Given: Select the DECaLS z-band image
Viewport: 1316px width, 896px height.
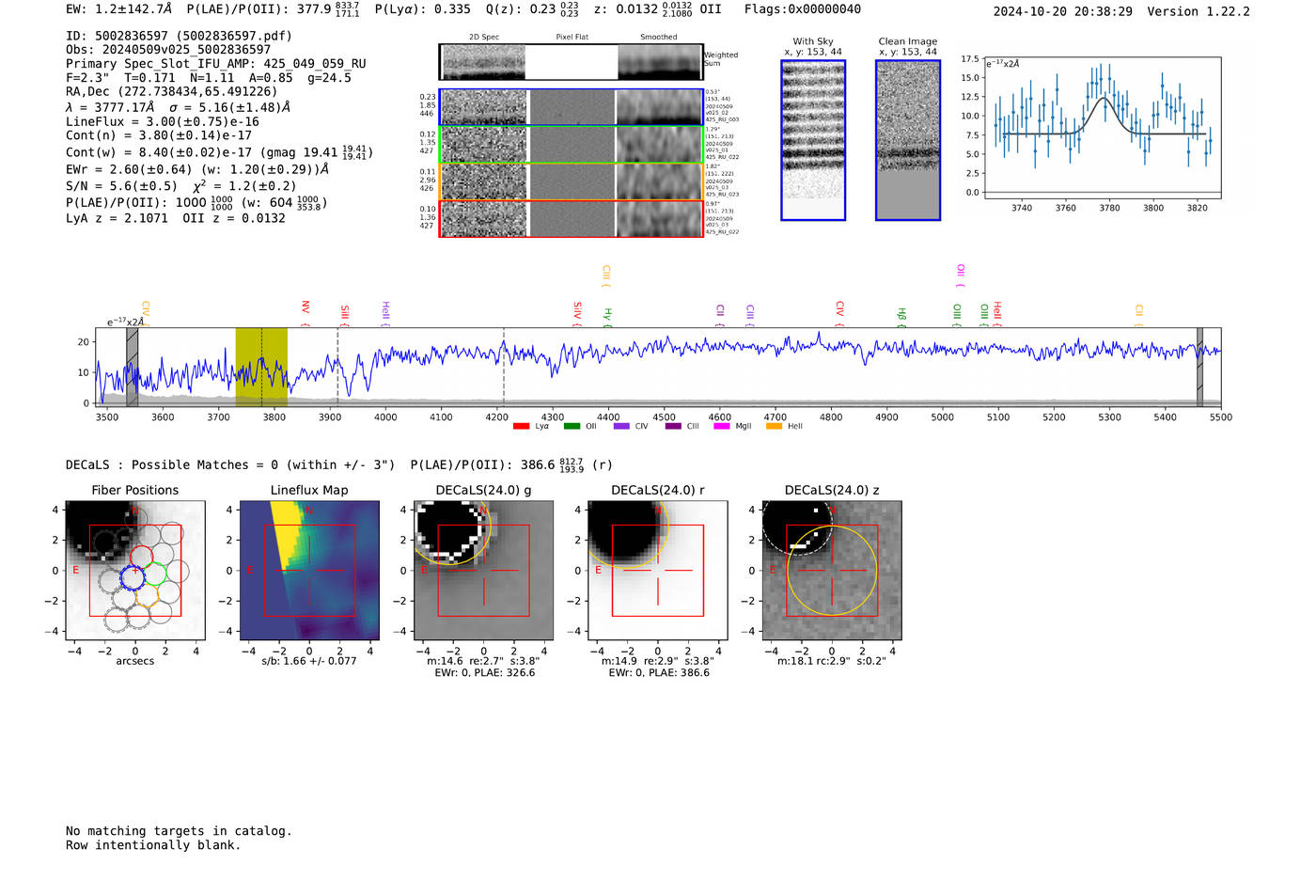Looking at the screenshot, I should click(831, 571).
